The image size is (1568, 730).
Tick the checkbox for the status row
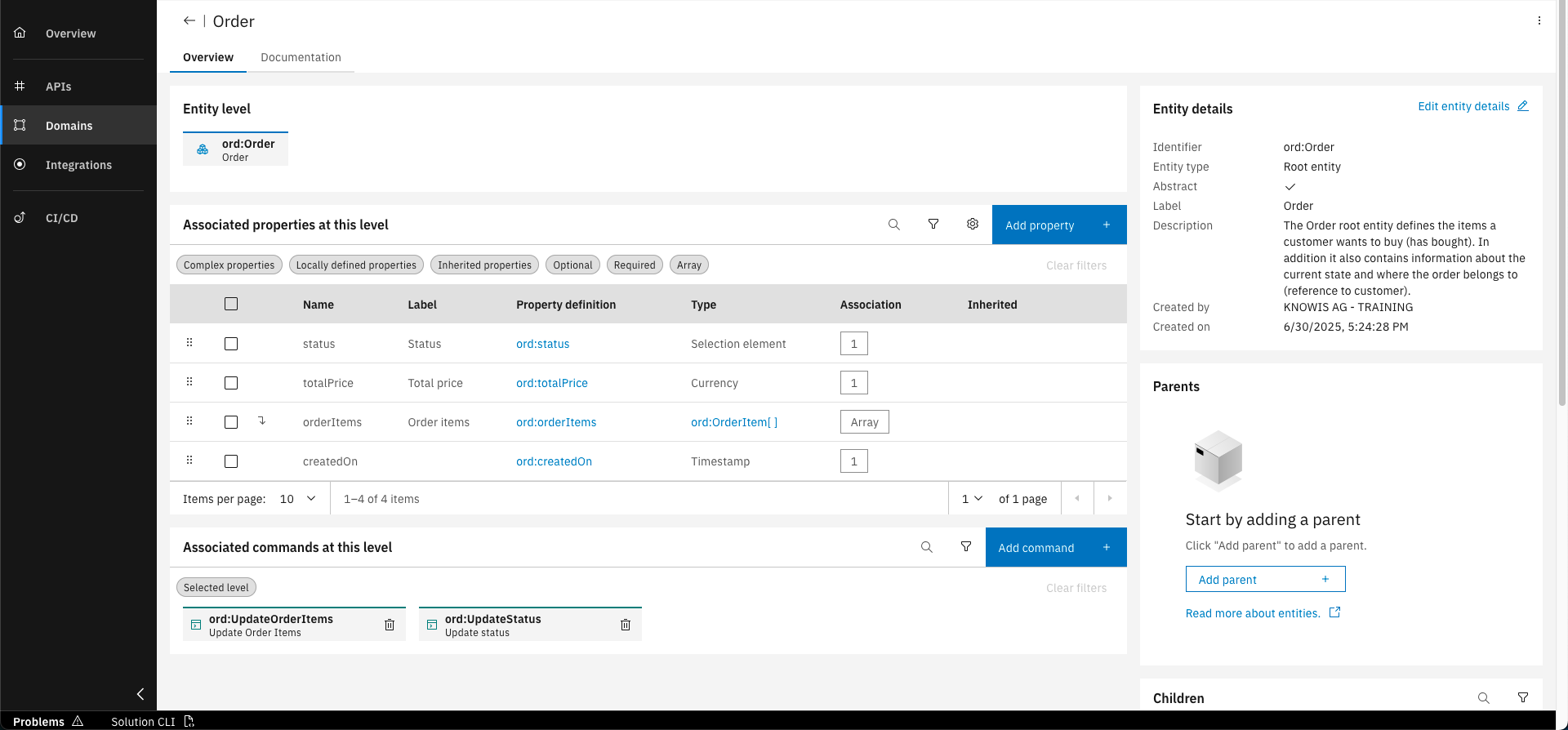pyautogui.click(x=231, y=344)
